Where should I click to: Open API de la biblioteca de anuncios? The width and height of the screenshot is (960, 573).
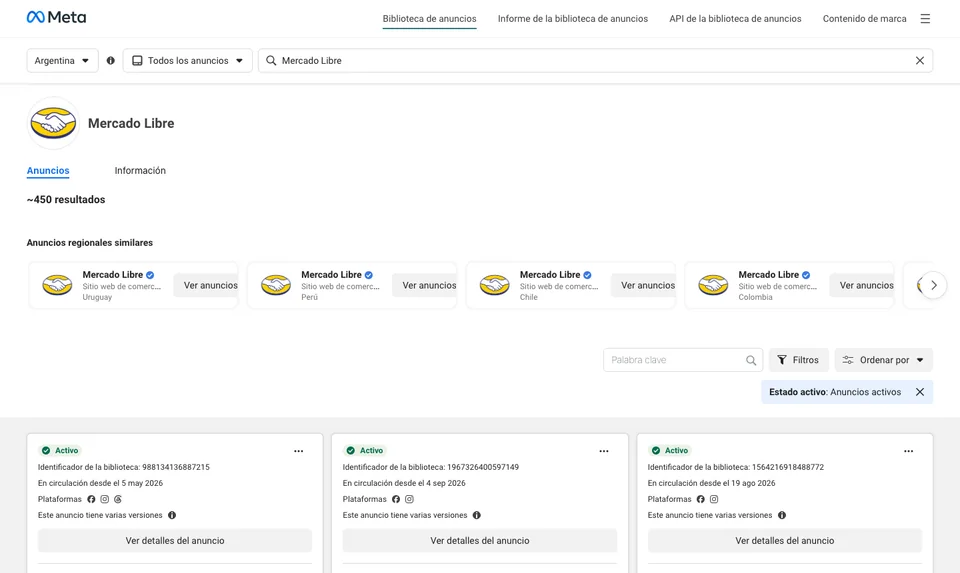[x=735, y=19]
